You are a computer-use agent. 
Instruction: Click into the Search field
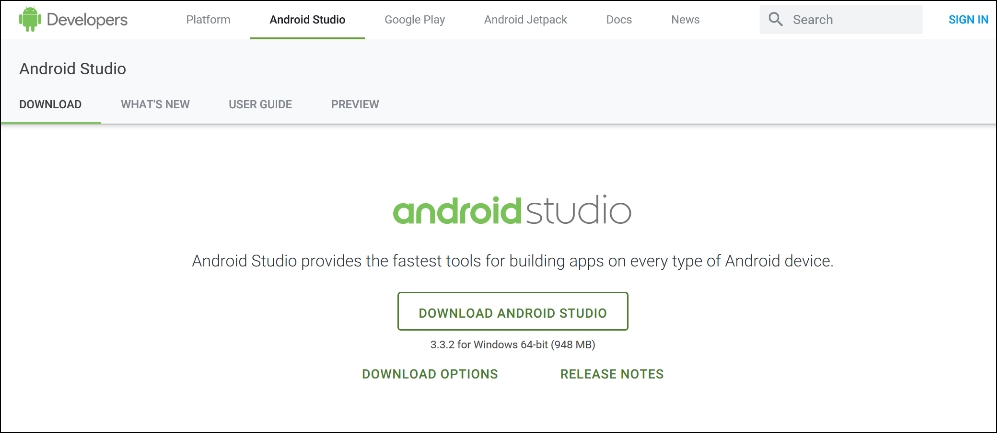[x=841, y=20]
